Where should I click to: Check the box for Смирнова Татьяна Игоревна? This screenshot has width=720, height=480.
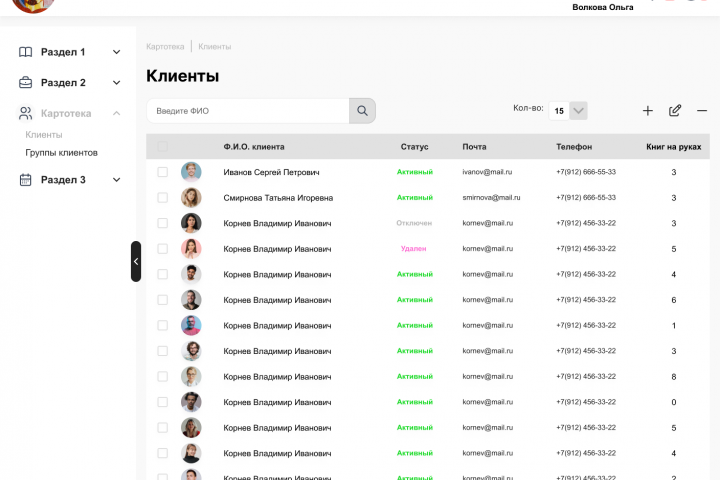163,198
